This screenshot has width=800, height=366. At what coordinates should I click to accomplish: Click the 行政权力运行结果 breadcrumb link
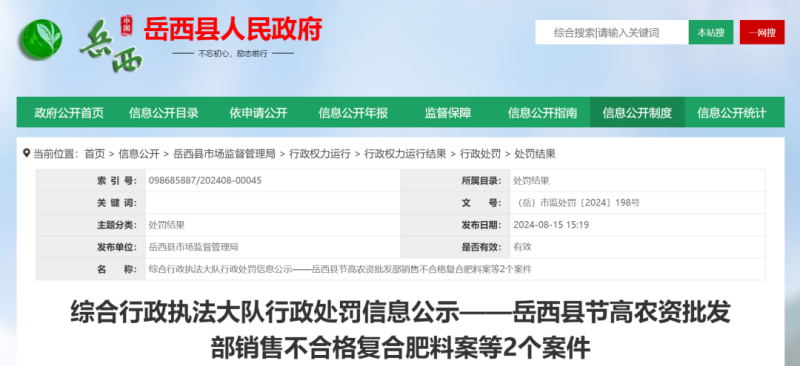pyautogui.click(x=405, y=154)
